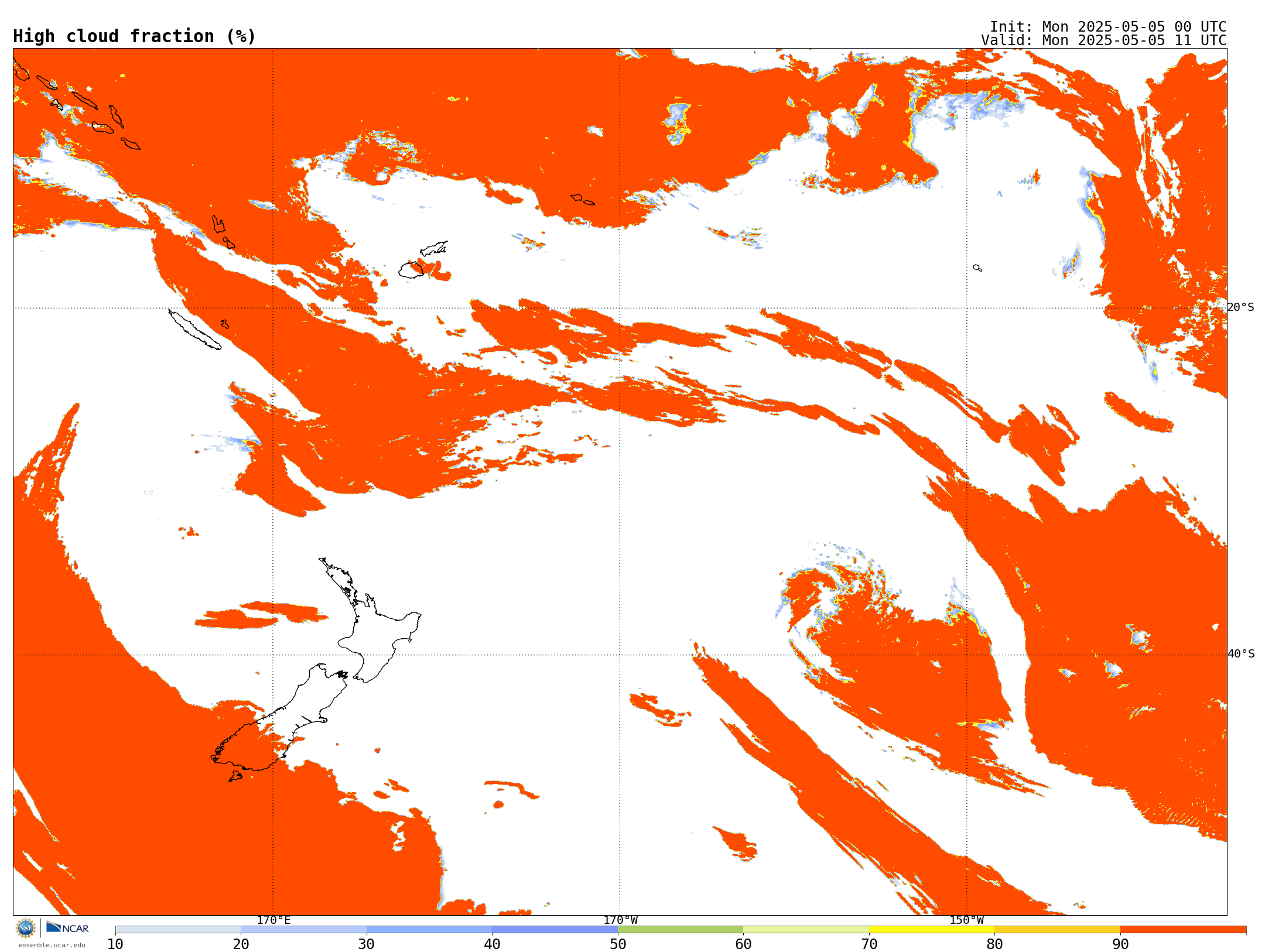Click the 40°S latitude label
This screenshot has width=1265, height=952.
coord(1241,654)
